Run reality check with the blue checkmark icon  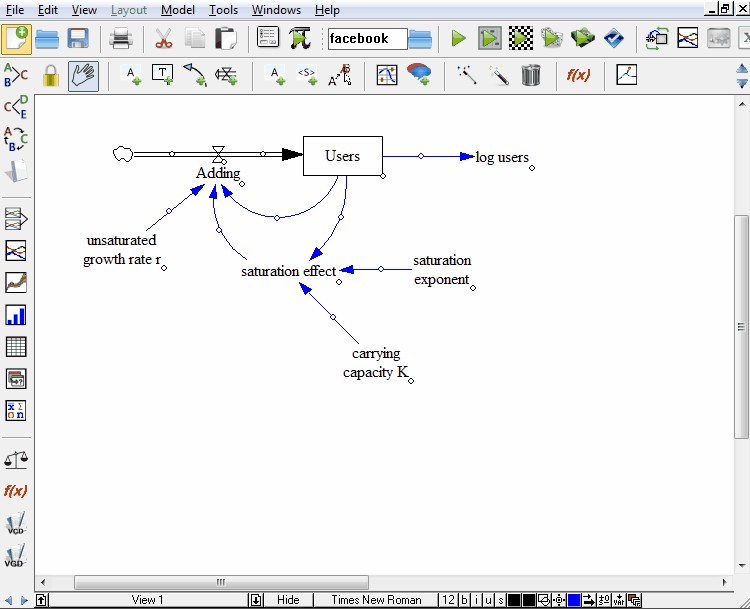(x=614, y=38)
